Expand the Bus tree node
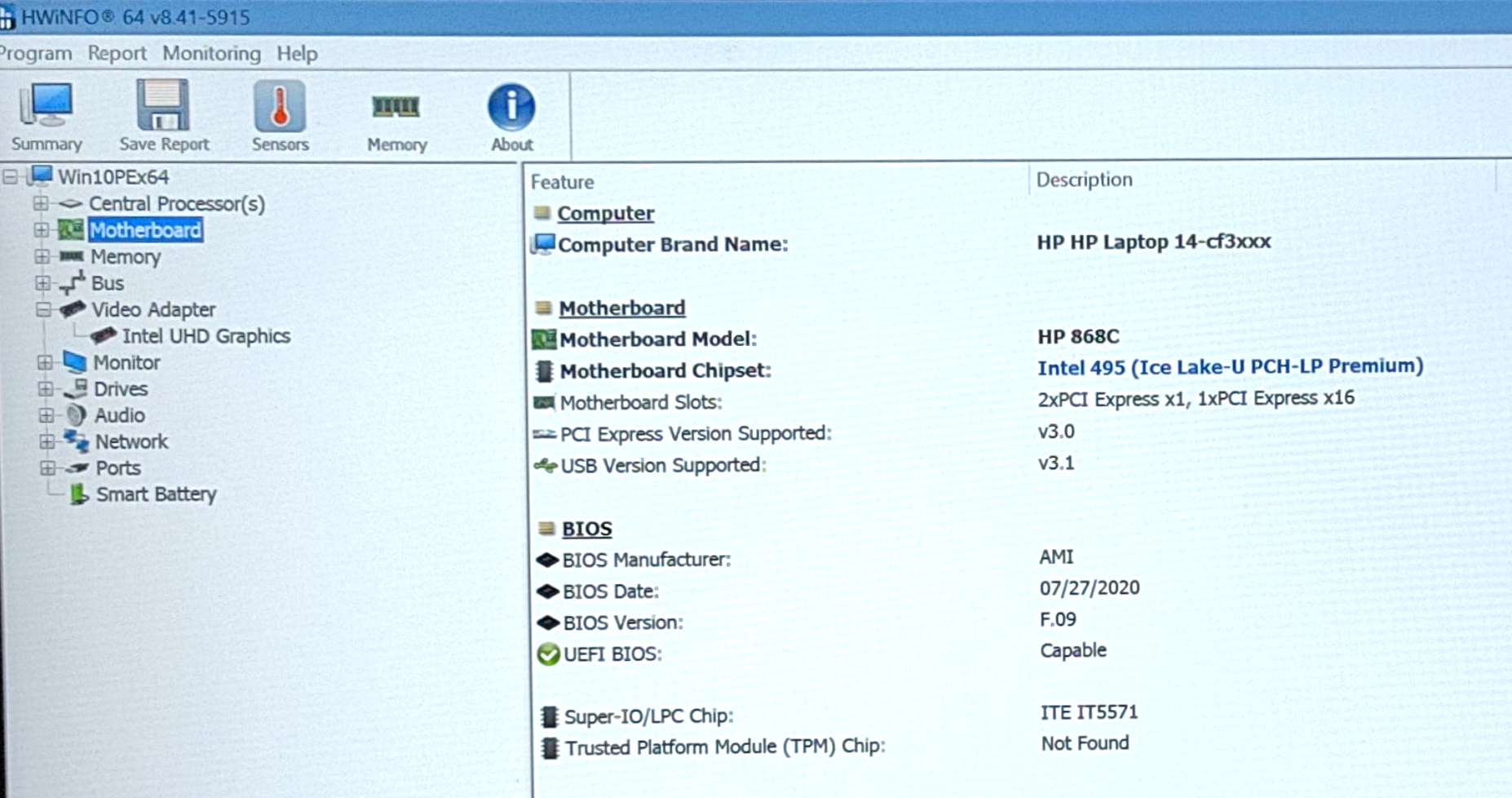Screen dimensions: 1512x798 coord(43,283)
